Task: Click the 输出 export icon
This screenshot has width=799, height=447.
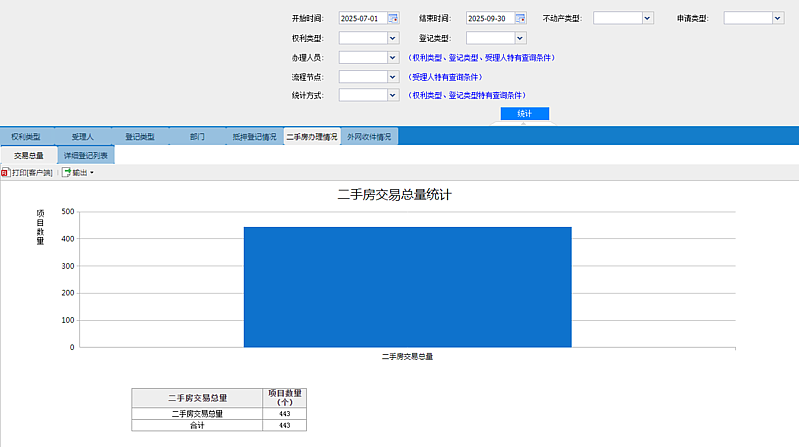Action: 66,173
